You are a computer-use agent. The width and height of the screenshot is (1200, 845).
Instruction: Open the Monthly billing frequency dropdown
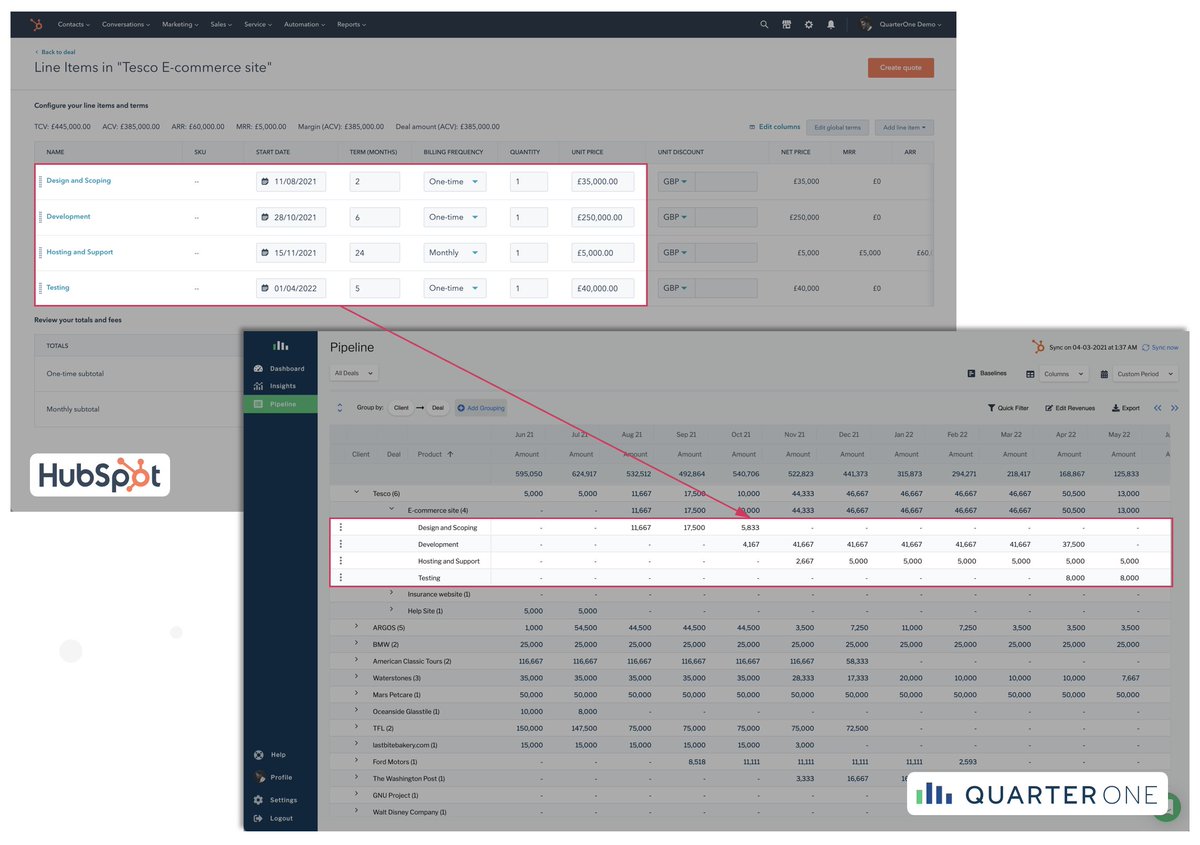(x=455, y=253)
